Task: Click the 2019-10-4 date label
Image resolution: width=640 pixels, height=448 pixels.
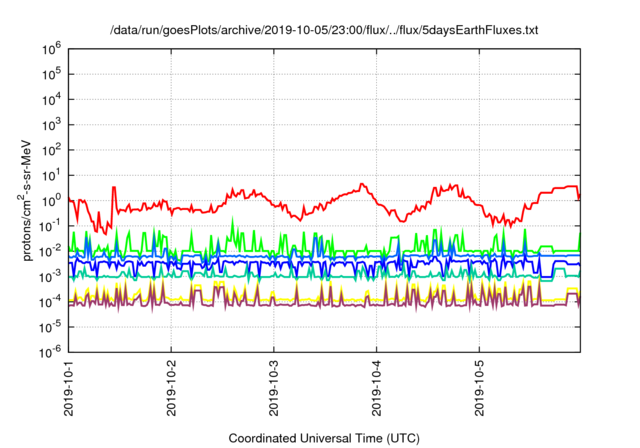Action: [376, 388]
